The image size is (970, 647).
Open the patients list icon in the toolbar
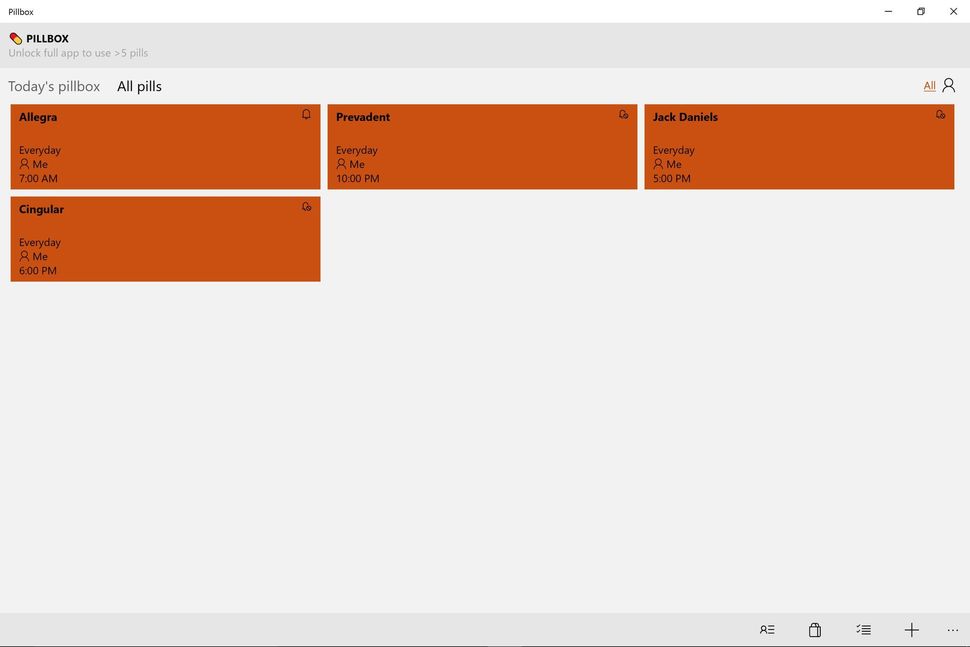point(767,629)
